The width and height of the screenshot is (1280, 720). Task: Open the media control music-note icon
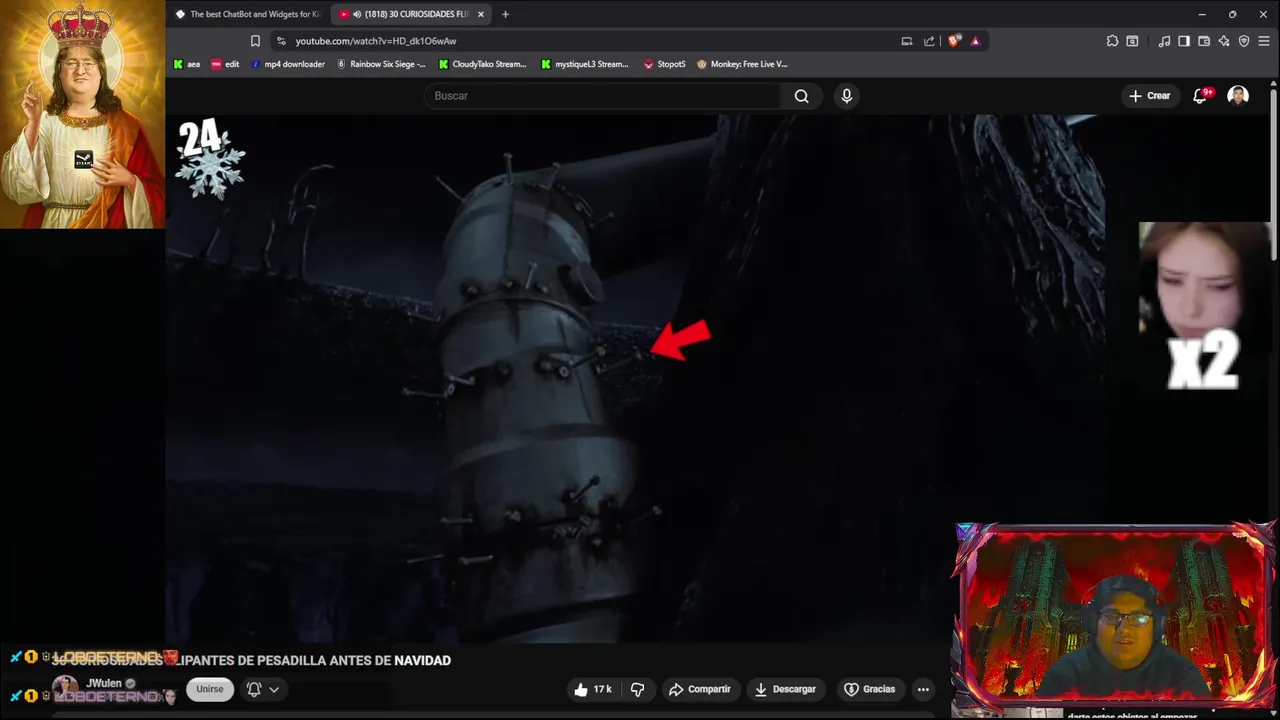[x=1164, y=41]
